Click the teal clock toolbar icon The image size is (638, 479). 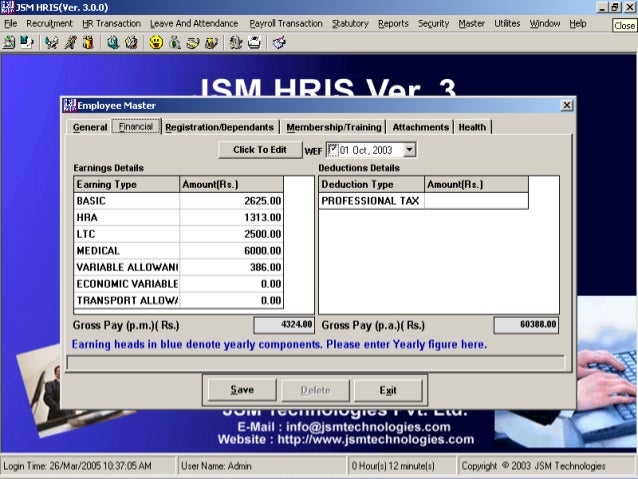(113, 42)
